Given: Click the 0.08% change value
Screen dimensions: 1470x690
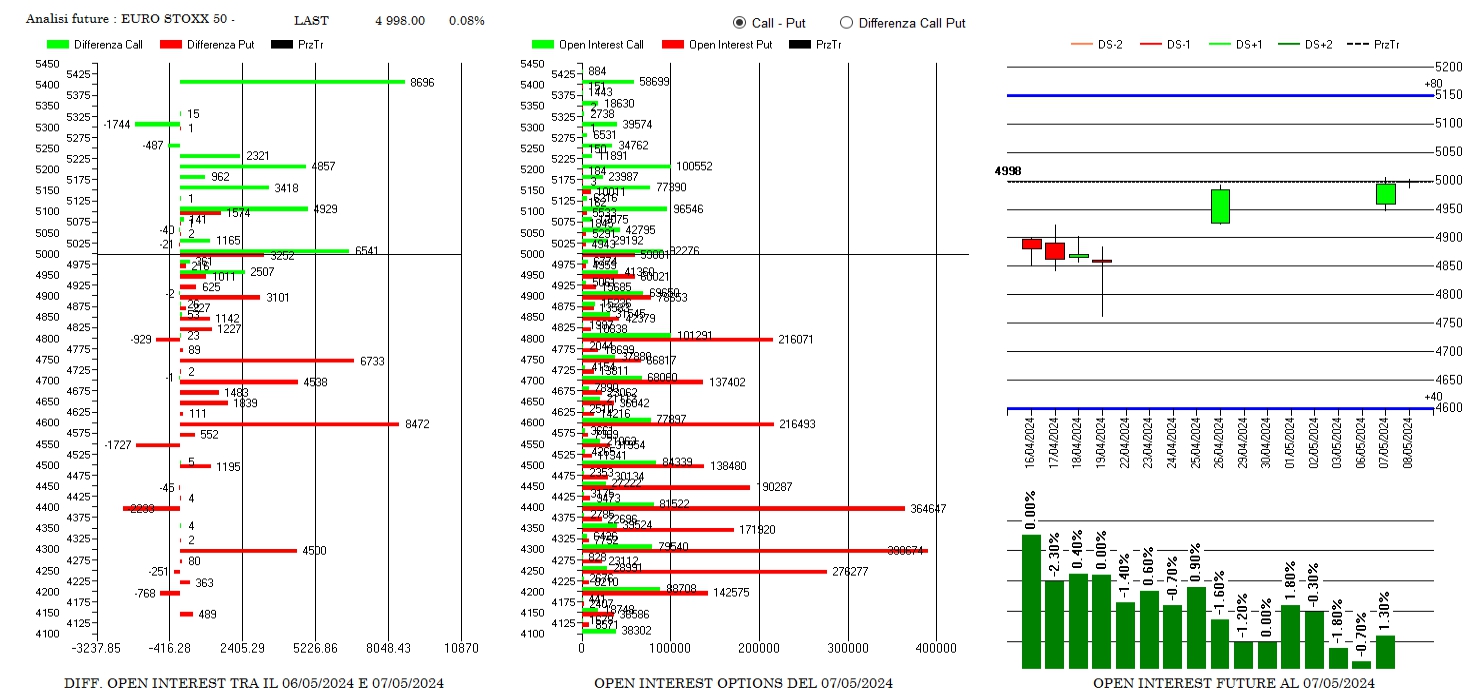Looking at the screenshot, I should tap(467, 21).
